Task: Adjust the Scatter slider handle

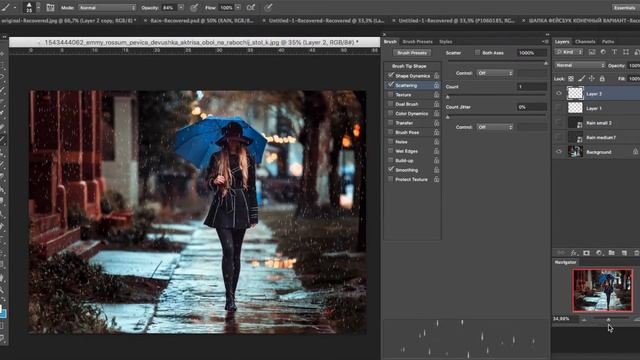Action: point(546,63)
